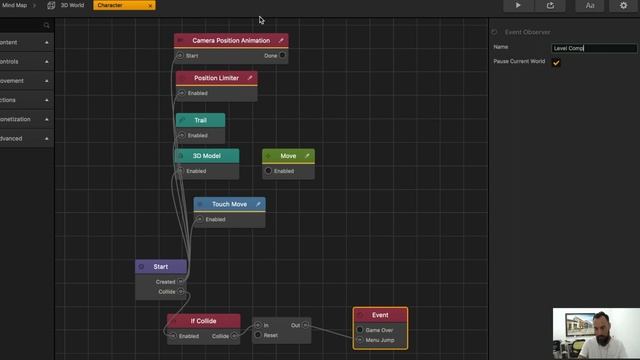The image size is (640, 360).
Task: Edit Camera Position Animation node pencil icon
Action: [281, 40]
